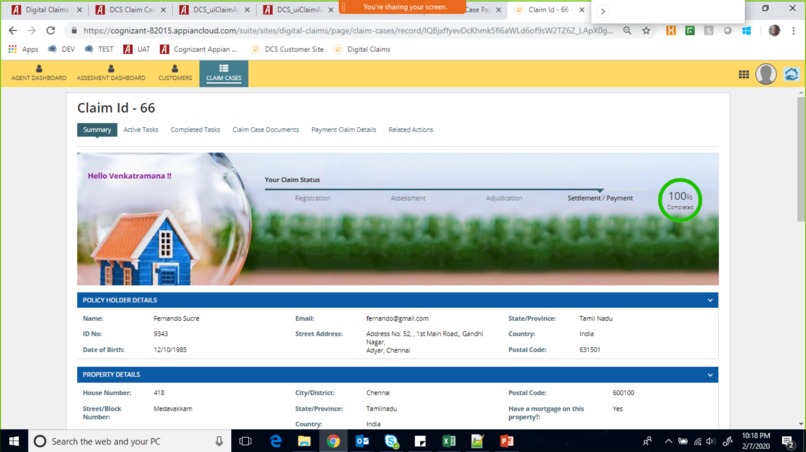The height and width of the screenshot is (452, 806).
Task: View the Payment Claim Details tab
Action: tap(343, 130)
